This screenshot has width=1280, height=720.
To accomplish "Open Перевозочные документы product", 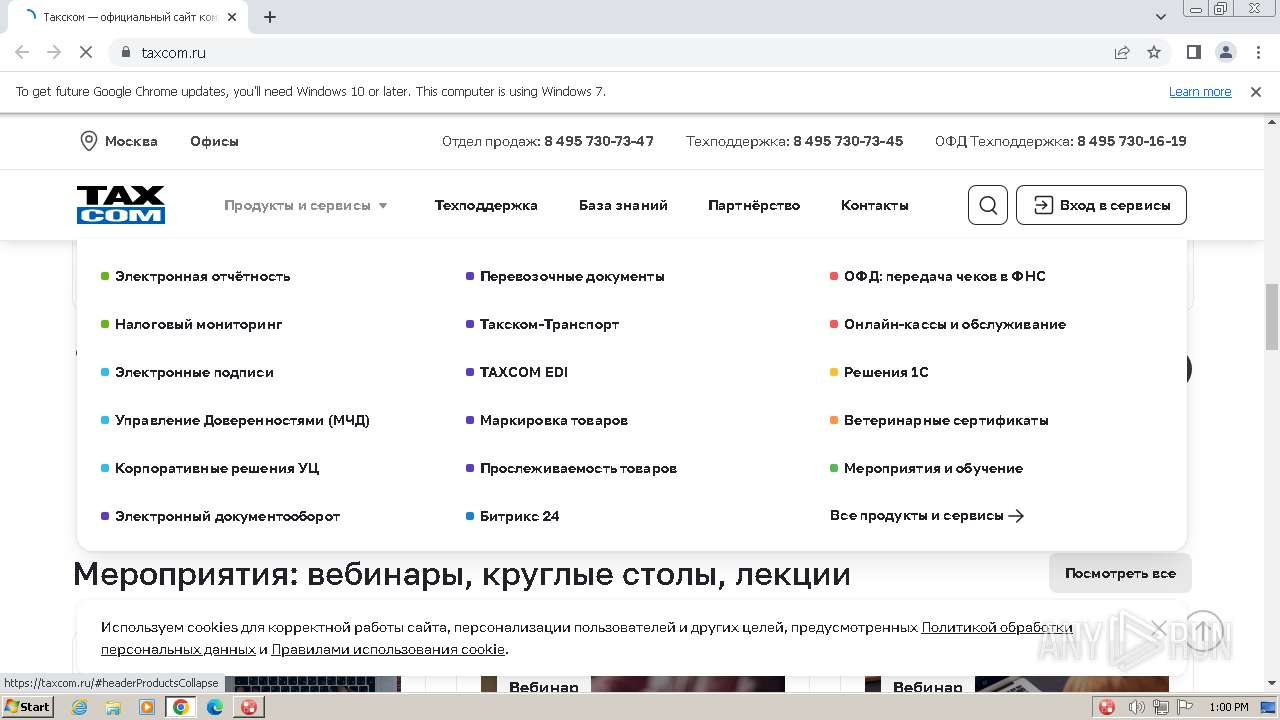I will click(x=572, y=276).
